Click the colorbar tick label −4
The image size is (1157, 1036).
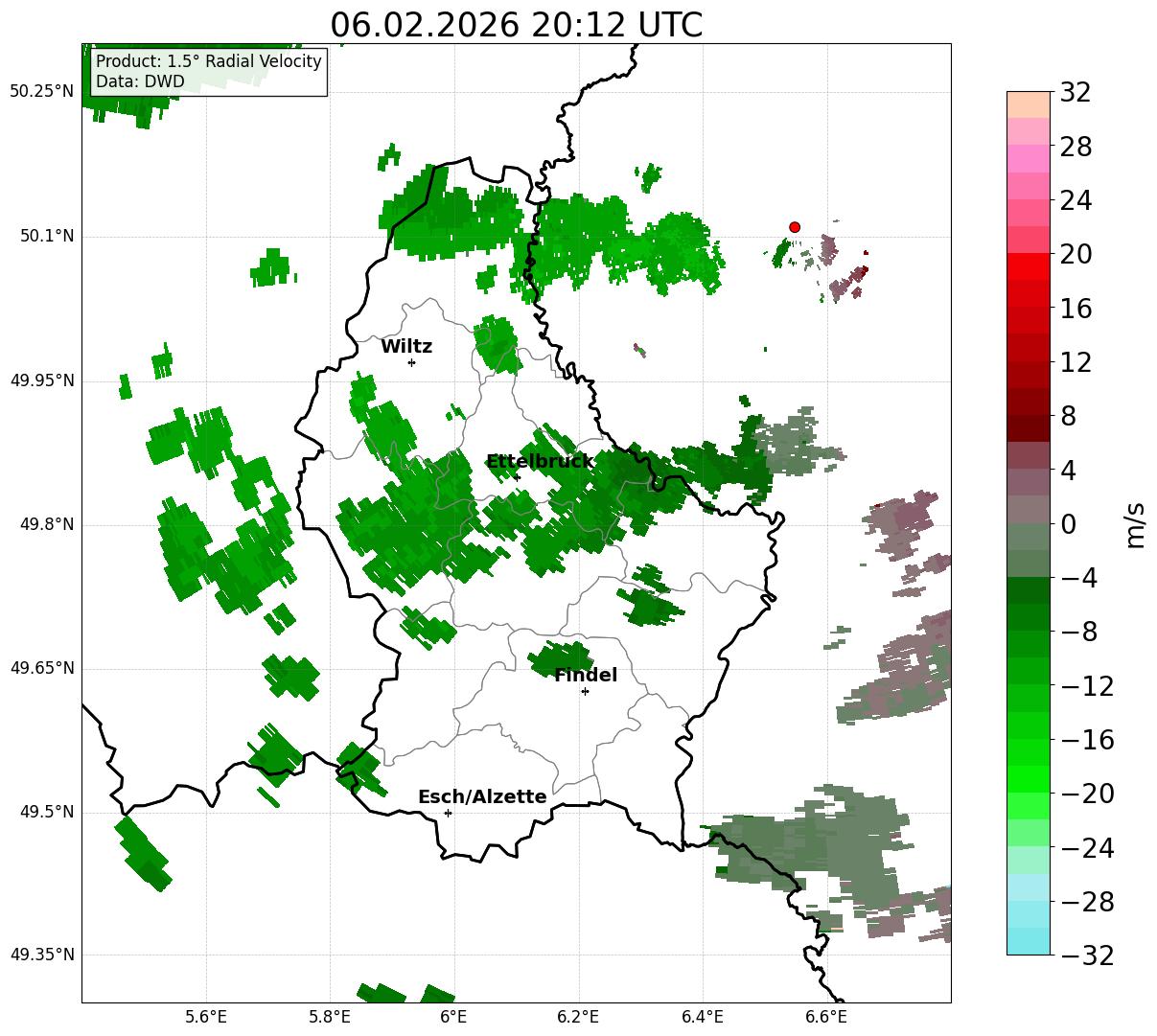coord(1078,578)
